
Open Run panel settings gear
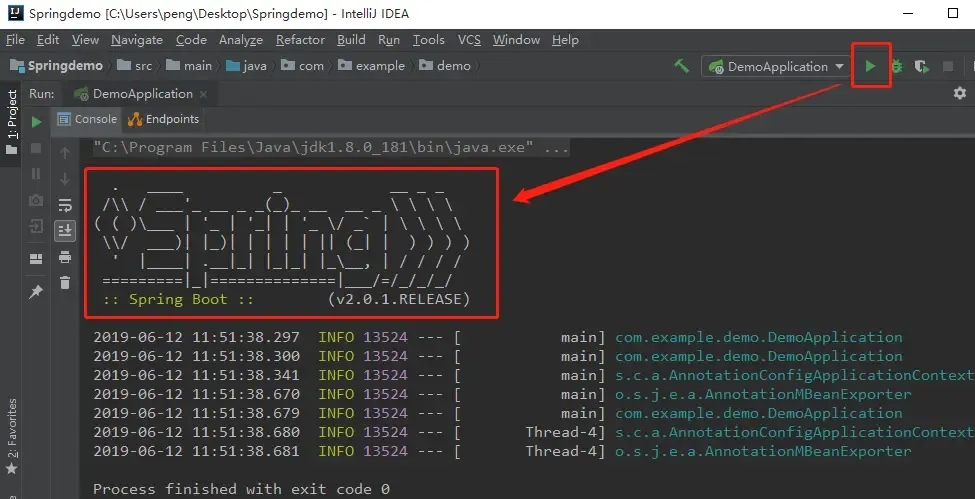(959, 93)
